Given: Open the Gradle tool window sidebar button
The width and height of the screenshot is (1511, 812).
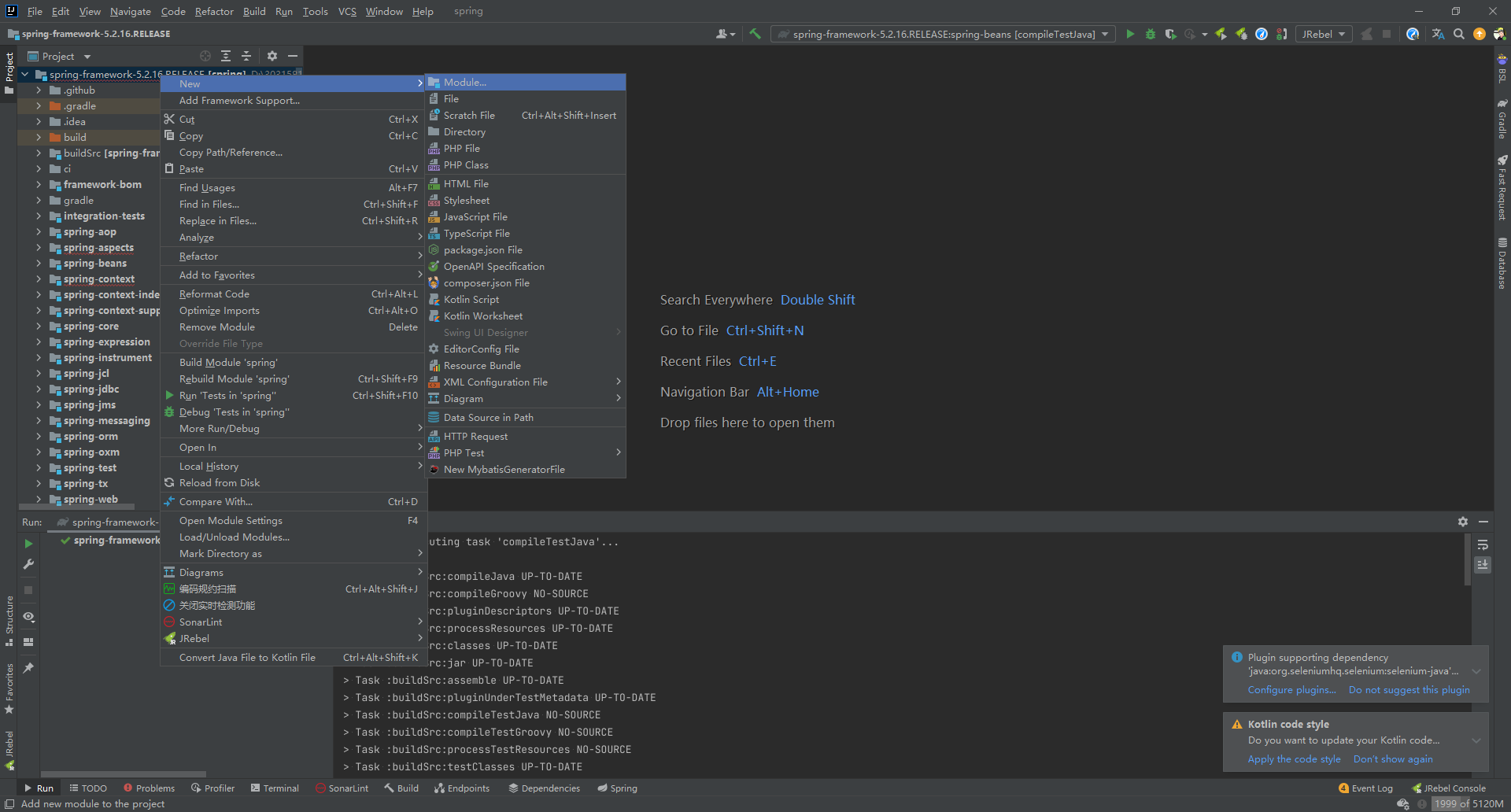Looking at the screenshot, I should tap(1502, 119).
